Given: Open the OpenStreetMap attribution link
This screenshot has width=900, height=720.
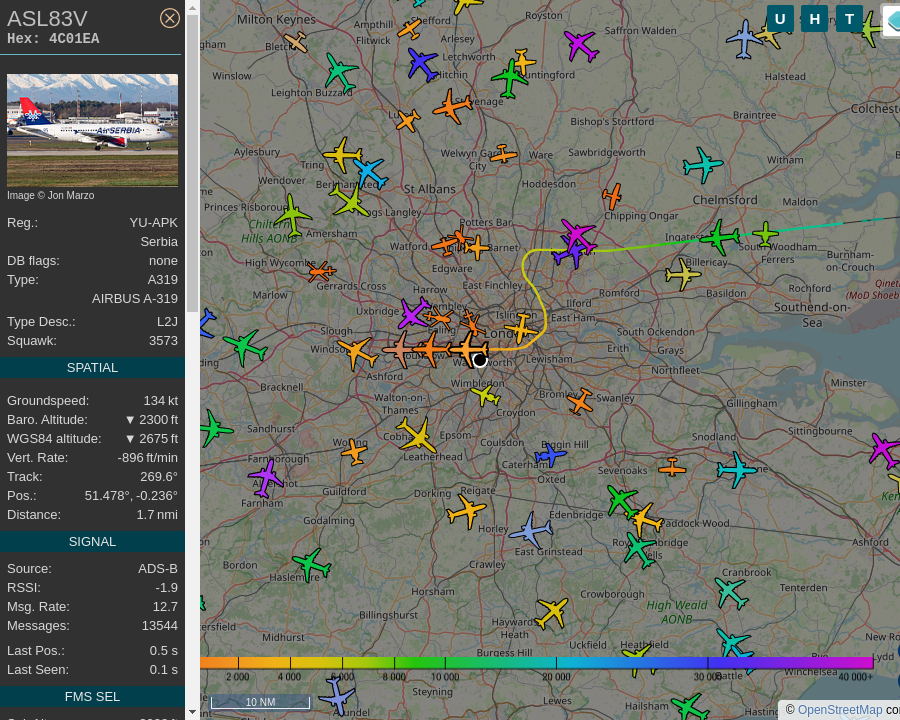Looking at the screenshot, I should click(x=840, y=710).
